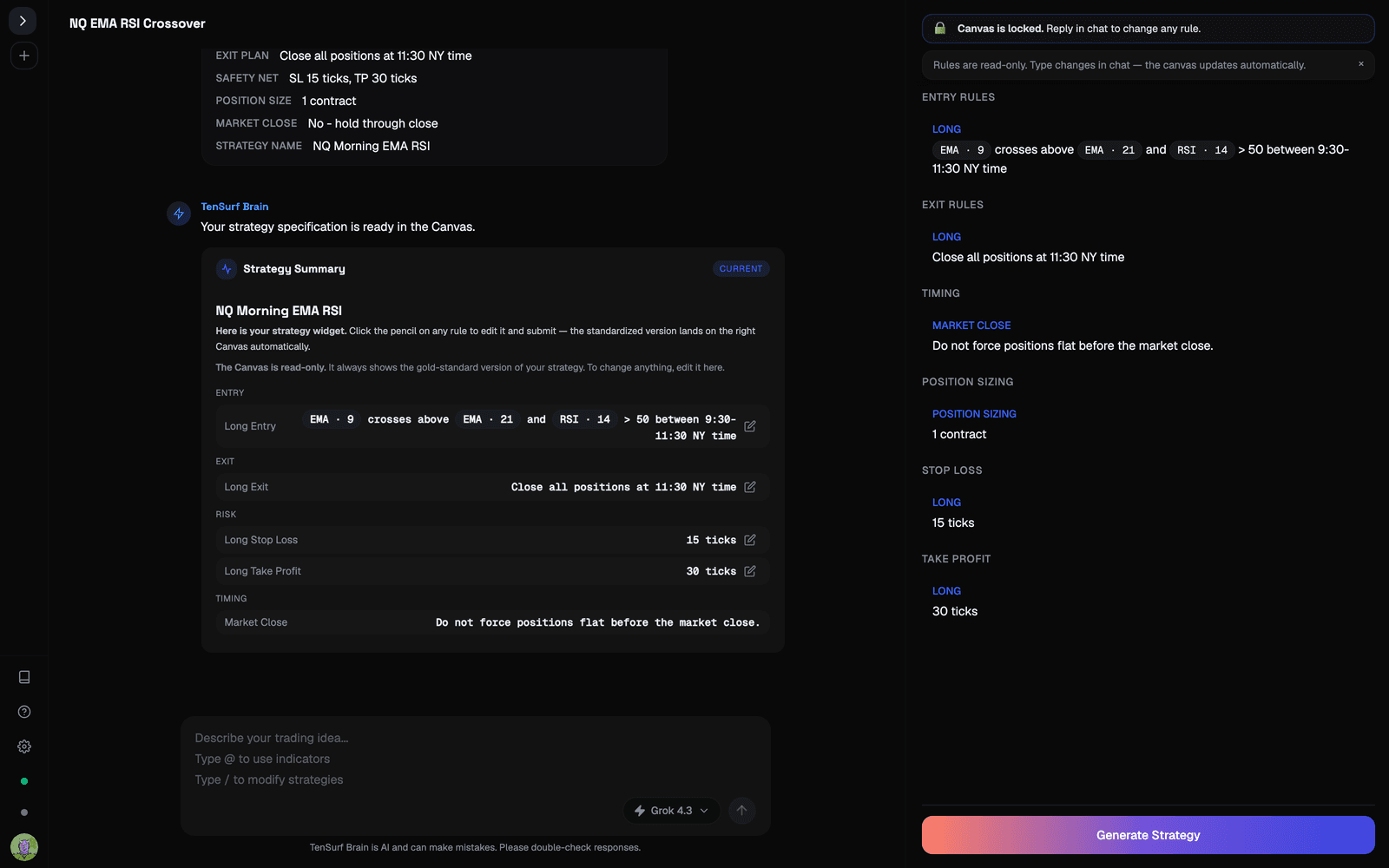Click the Market Close row in widget
The width and height of the screenshot is (1389, 868).
[x=492, y=622]
